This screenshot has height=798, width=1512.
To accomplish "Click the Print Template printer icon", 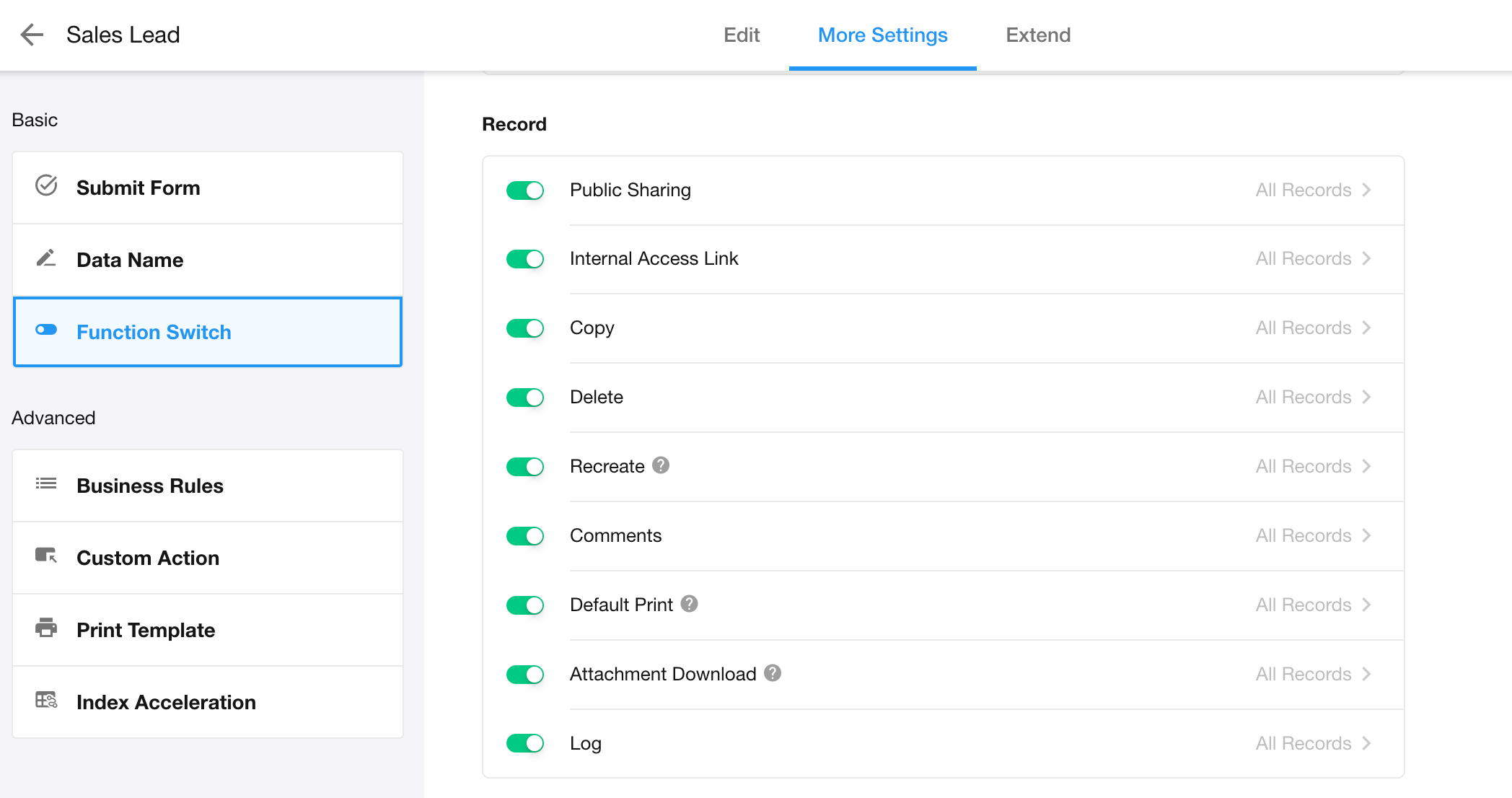I will click(x=46, y=628).
